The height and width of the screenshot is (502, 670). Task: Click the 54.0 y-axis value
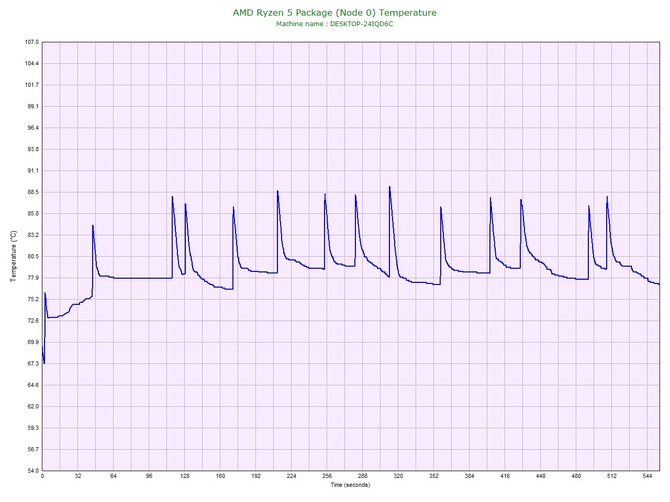32,471
